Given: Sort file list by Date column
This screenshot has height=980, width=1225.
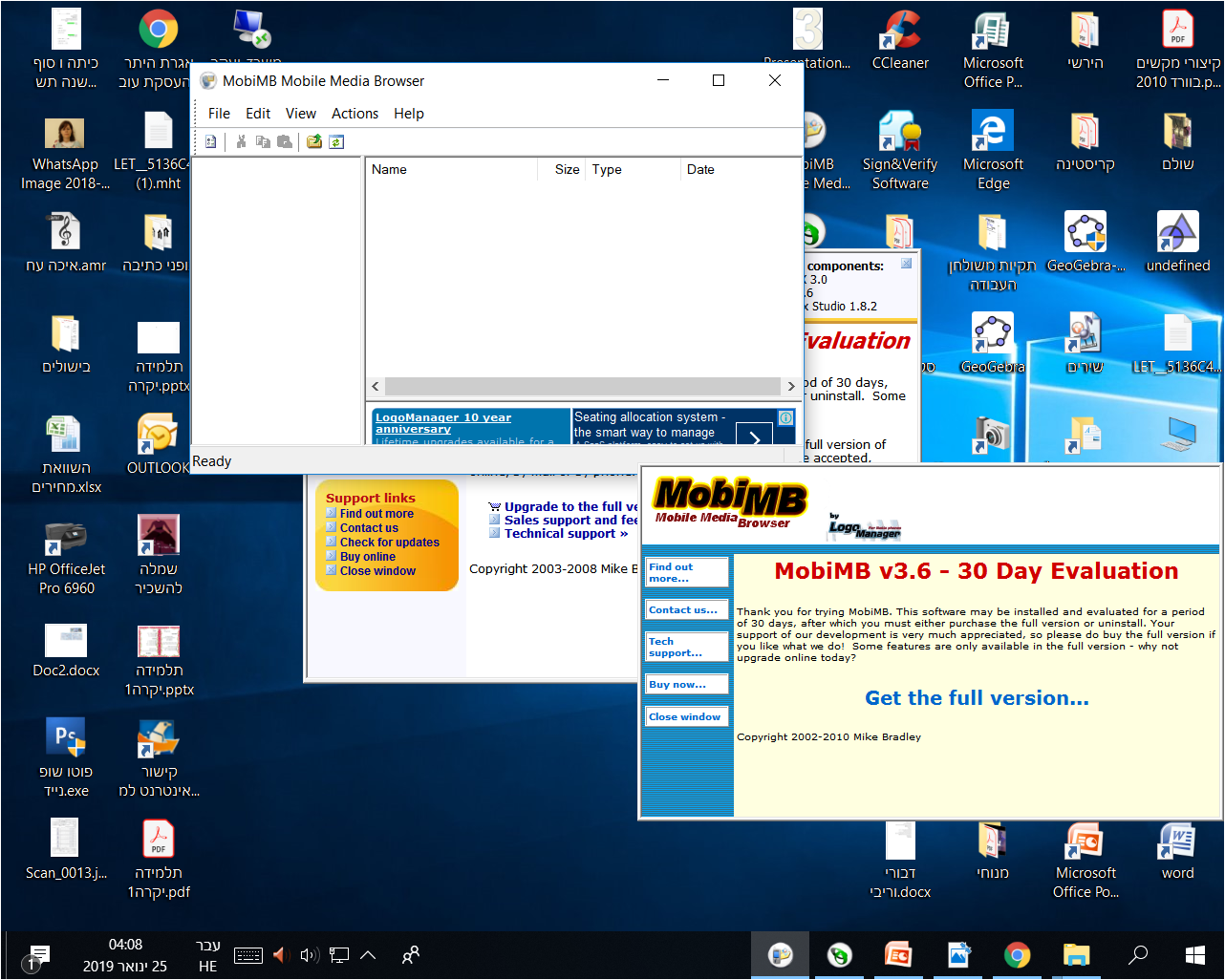Looking at the screenshot, I should (x=741, y=170).
